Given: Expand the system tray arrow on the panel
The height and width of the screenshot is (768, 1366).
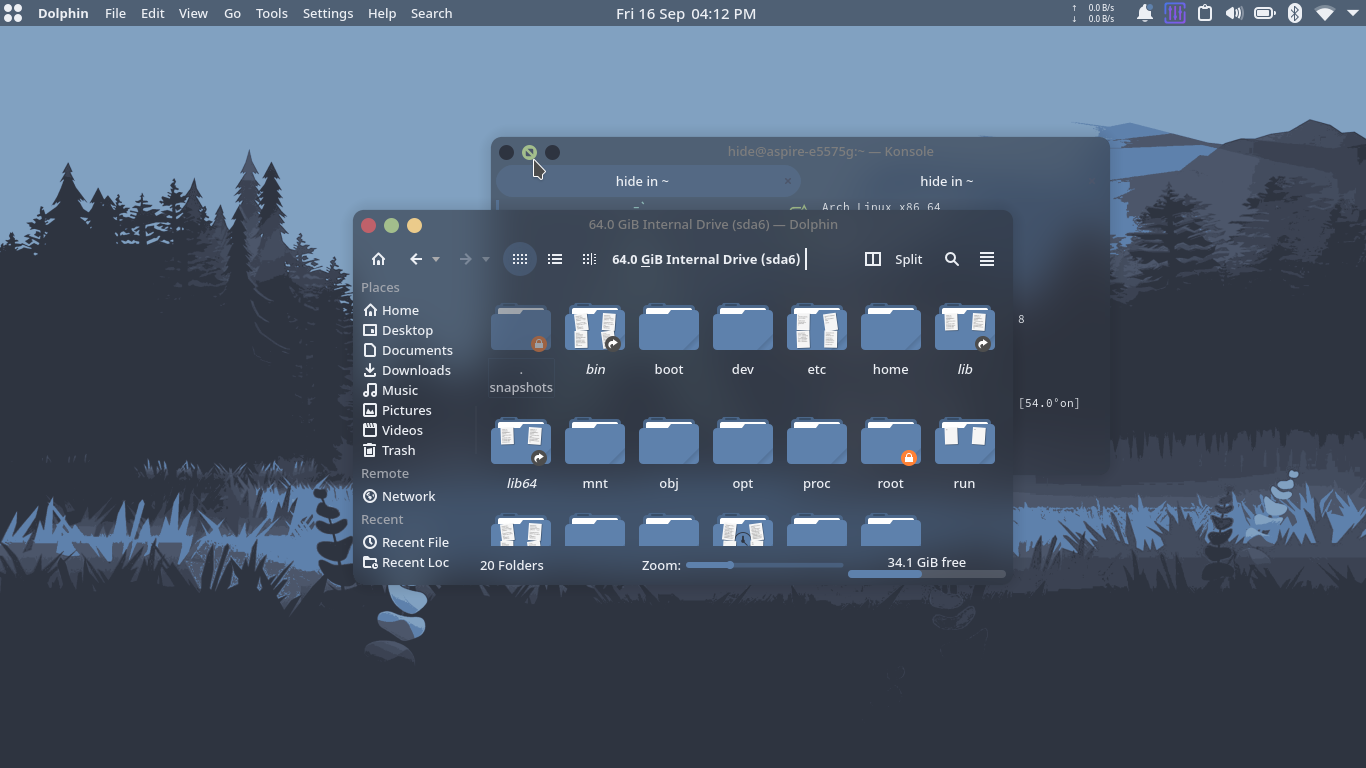Looking at the screenshot, I should pos(1352,13).
